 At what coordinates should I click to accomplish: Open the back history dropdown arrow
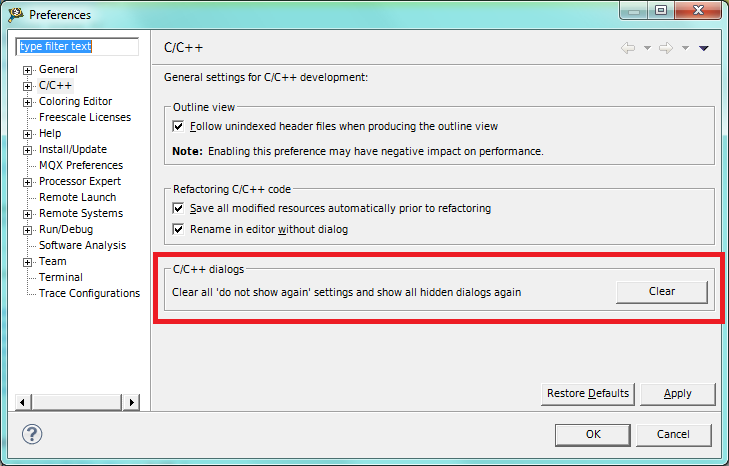point(647,48)
